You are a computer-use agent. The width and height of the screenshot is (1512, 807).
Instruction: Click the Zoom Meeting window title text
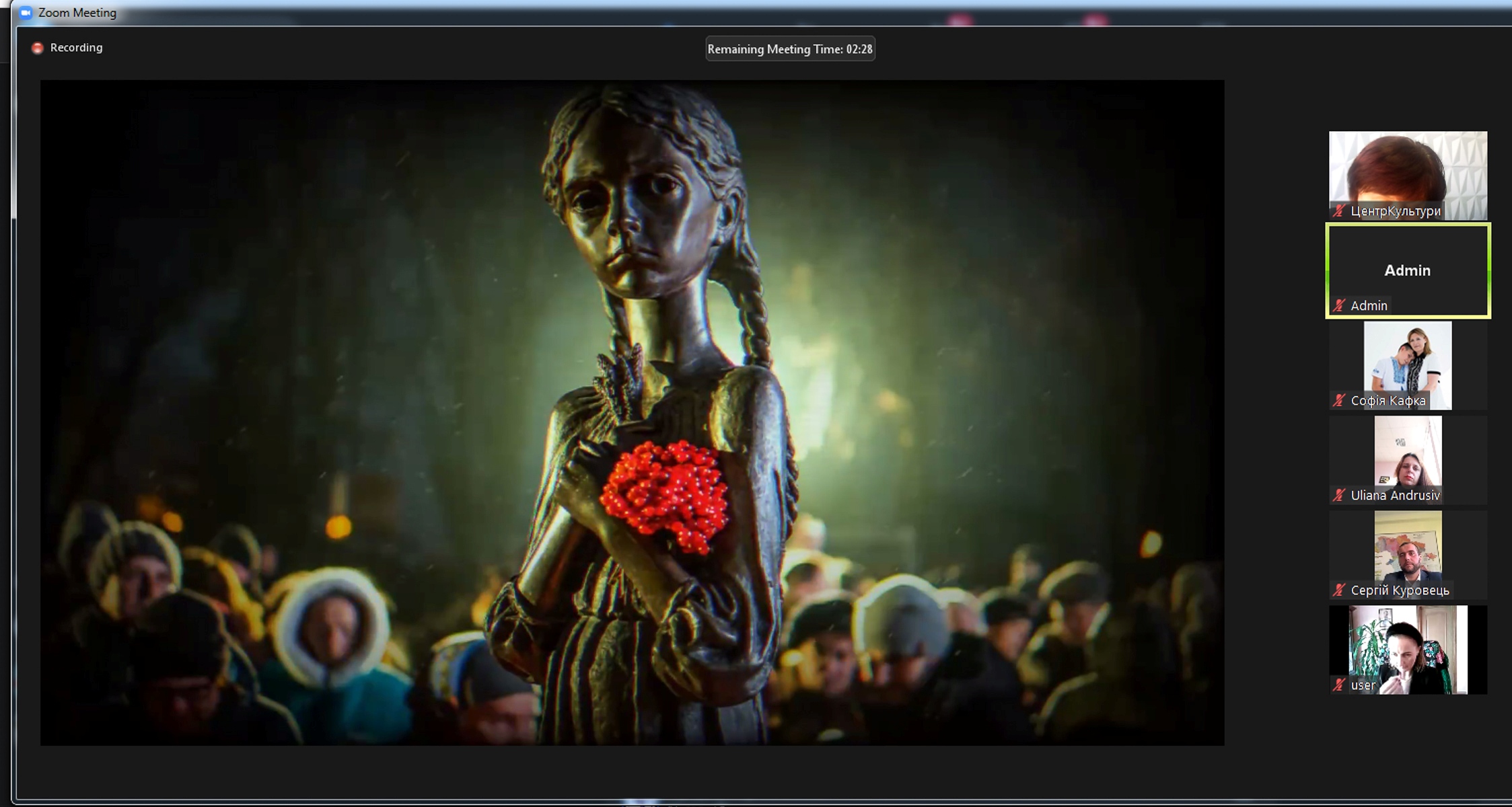(x=77, y=13)
